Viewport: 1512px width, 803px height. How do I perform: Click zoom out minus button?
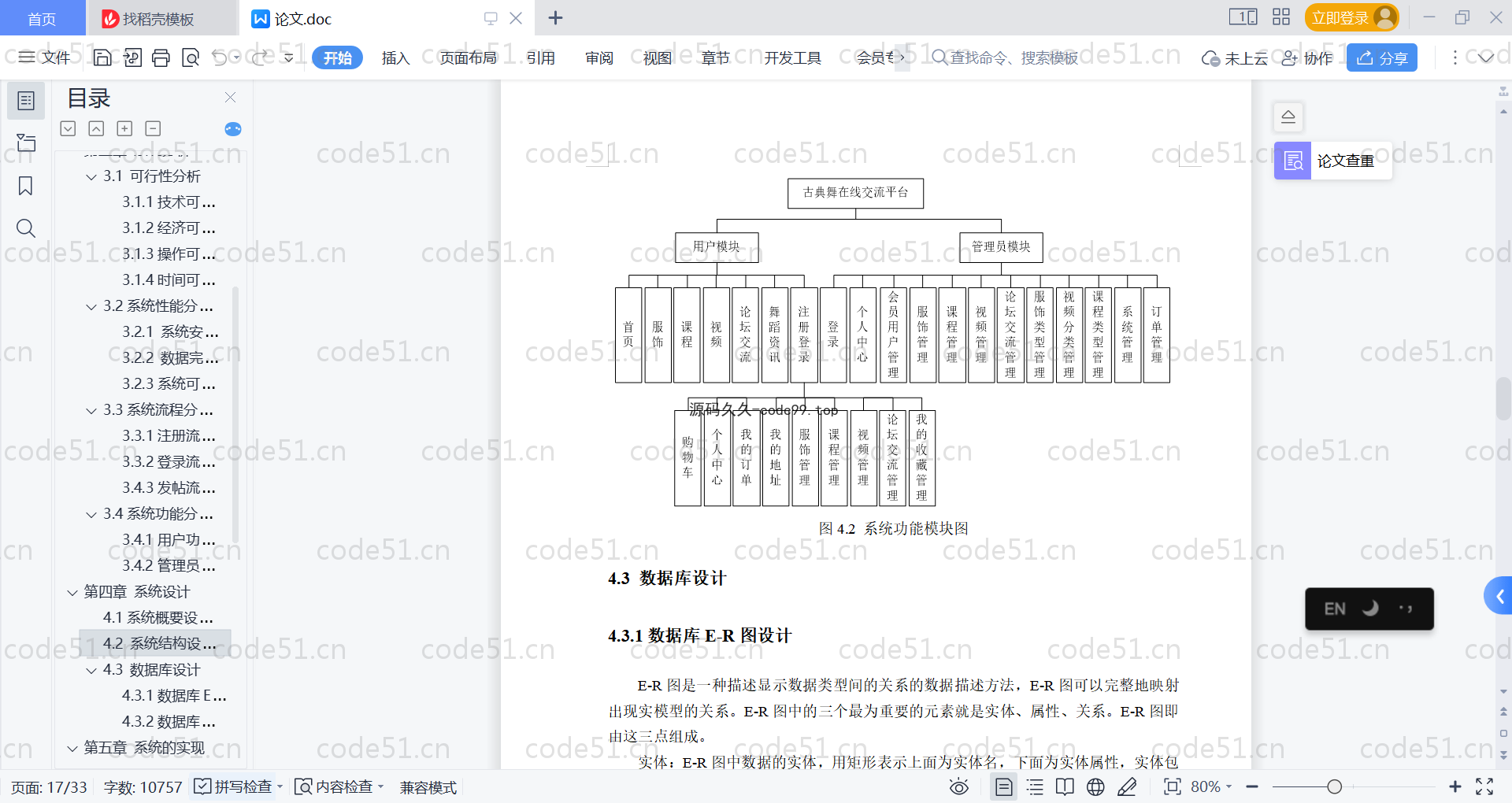click(1252, 786)
